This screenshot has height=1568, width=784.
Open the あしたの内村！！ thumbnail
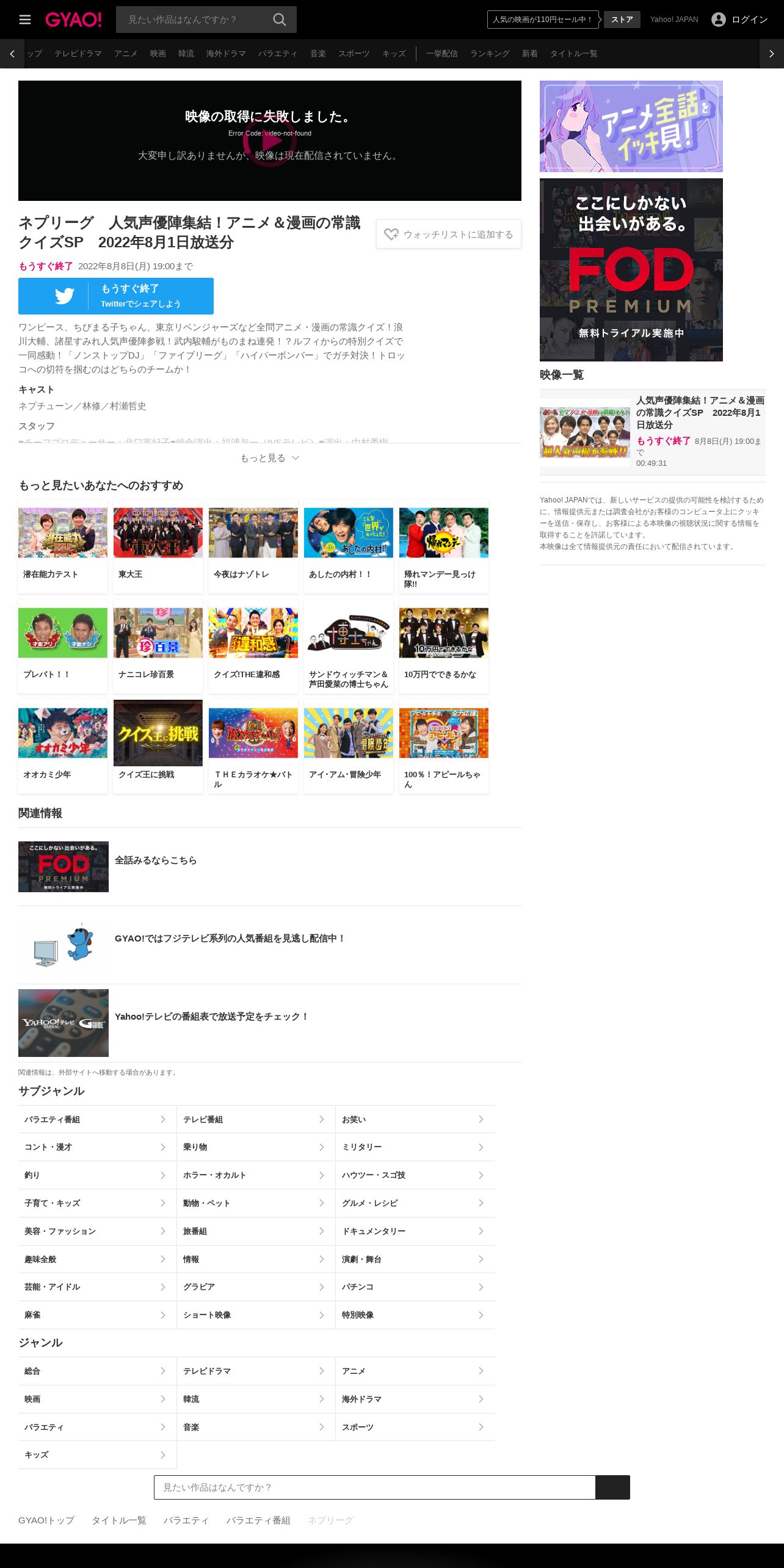pyautogui.click(x=349, y=533)
